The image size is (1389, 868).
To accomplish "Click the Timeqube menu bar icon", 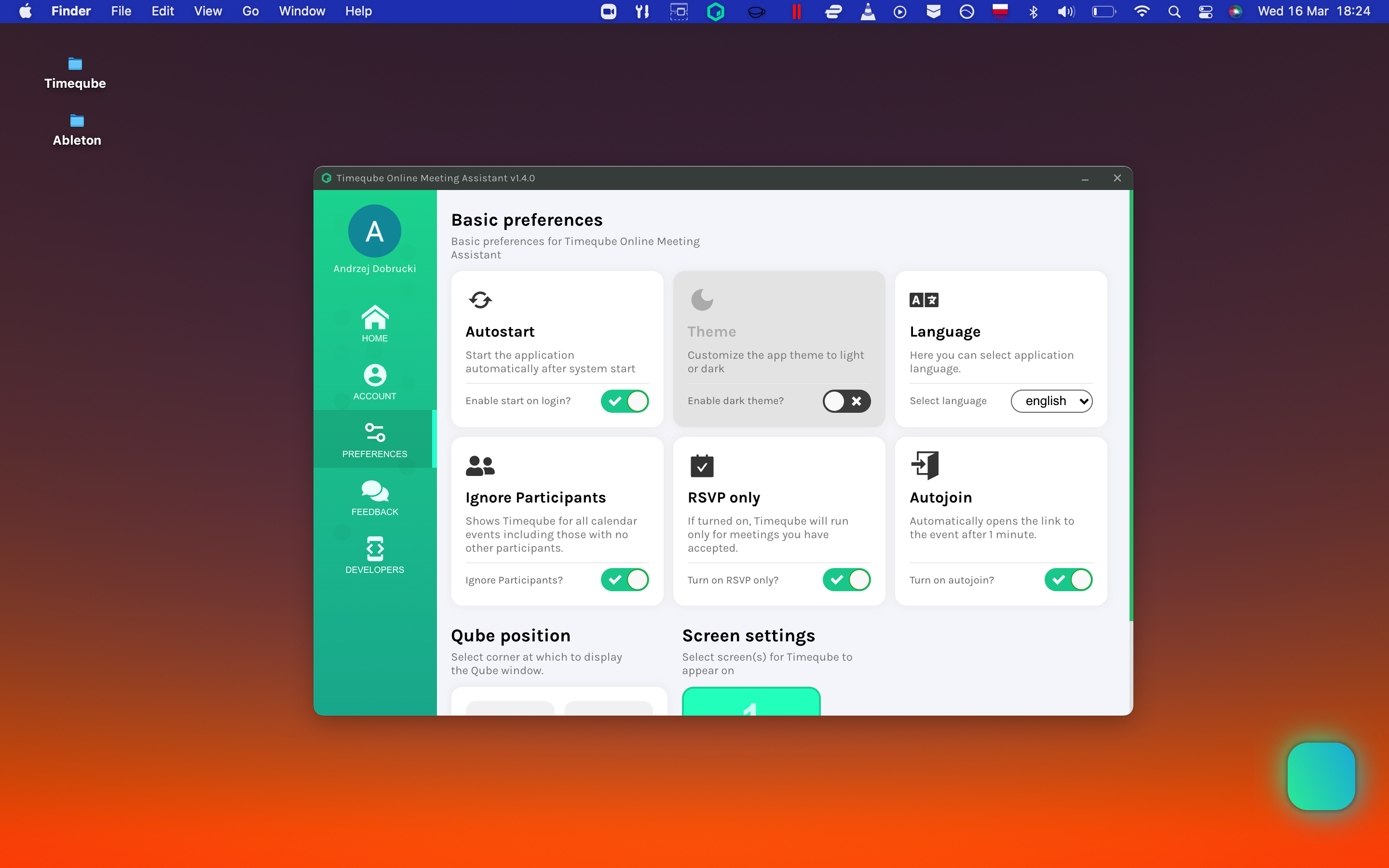I will [x=715, y=12].
